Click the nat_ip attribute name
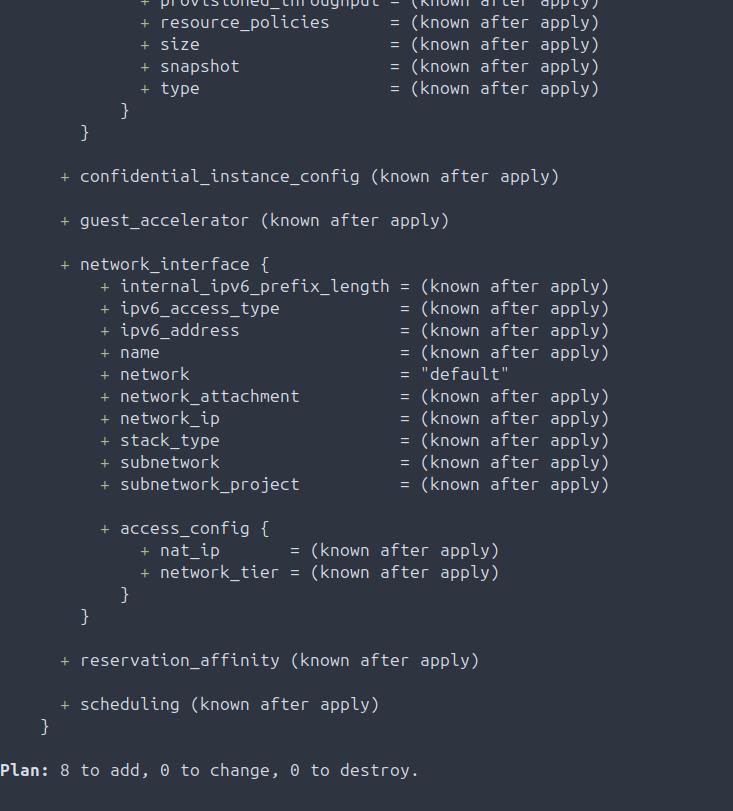This screenshot has width=733, height=811. (189, 550)
